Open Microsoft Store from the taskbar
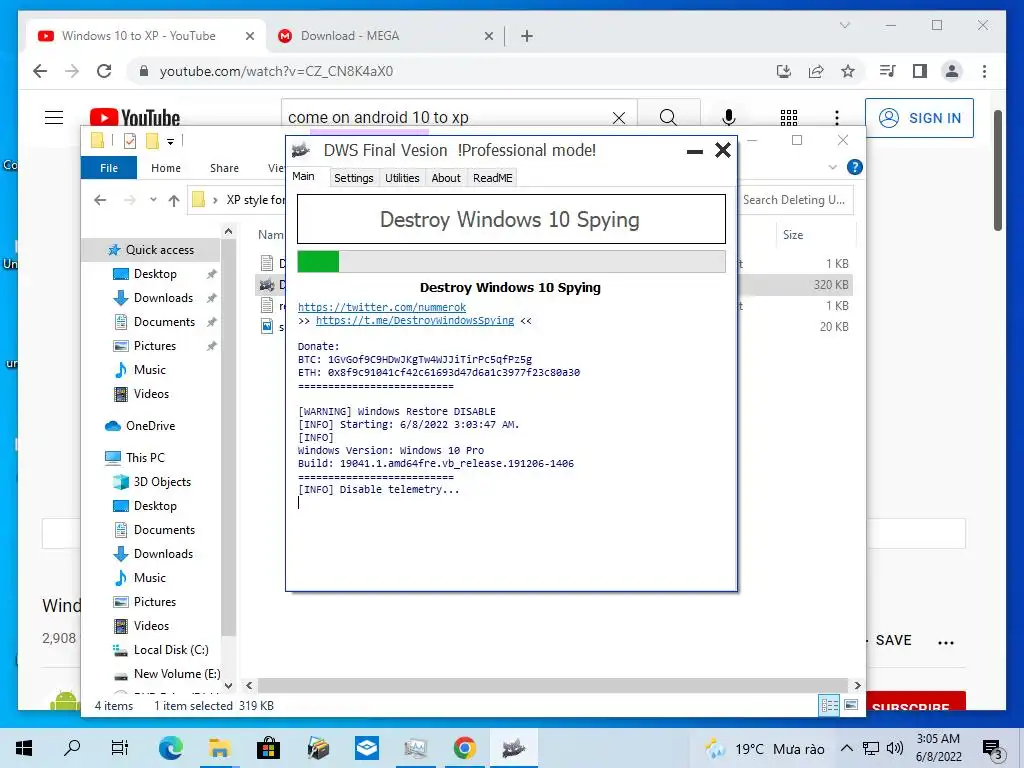The image size is (1024, 768). [268, 748]
